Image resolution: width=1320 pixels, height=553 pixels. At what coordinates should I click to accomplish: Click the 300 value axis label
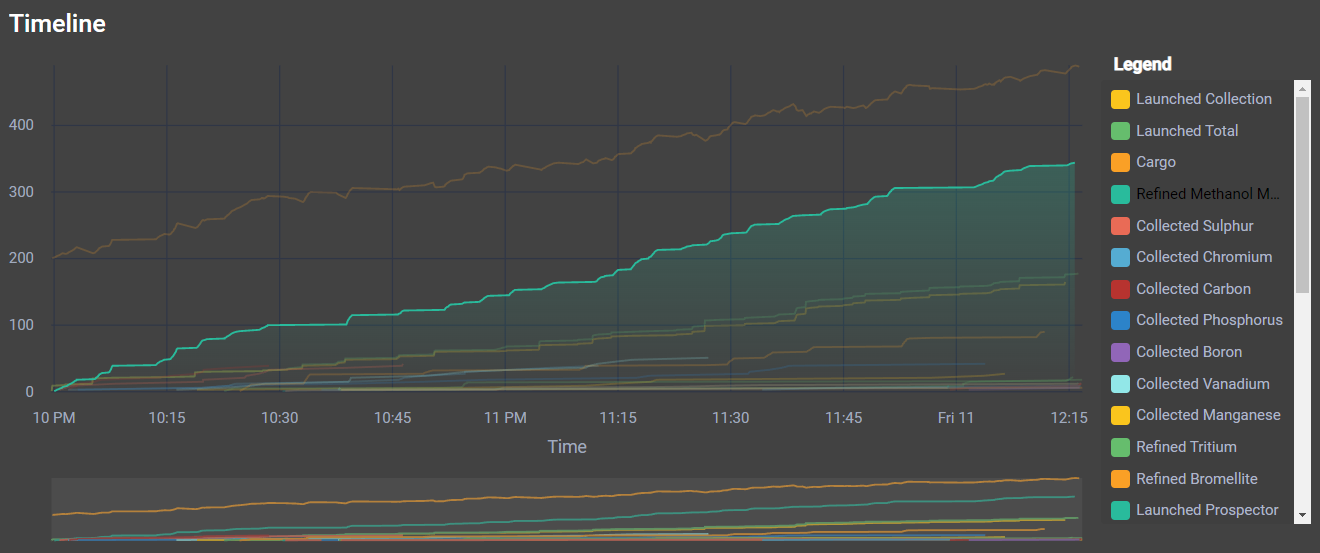pos(21,192)
